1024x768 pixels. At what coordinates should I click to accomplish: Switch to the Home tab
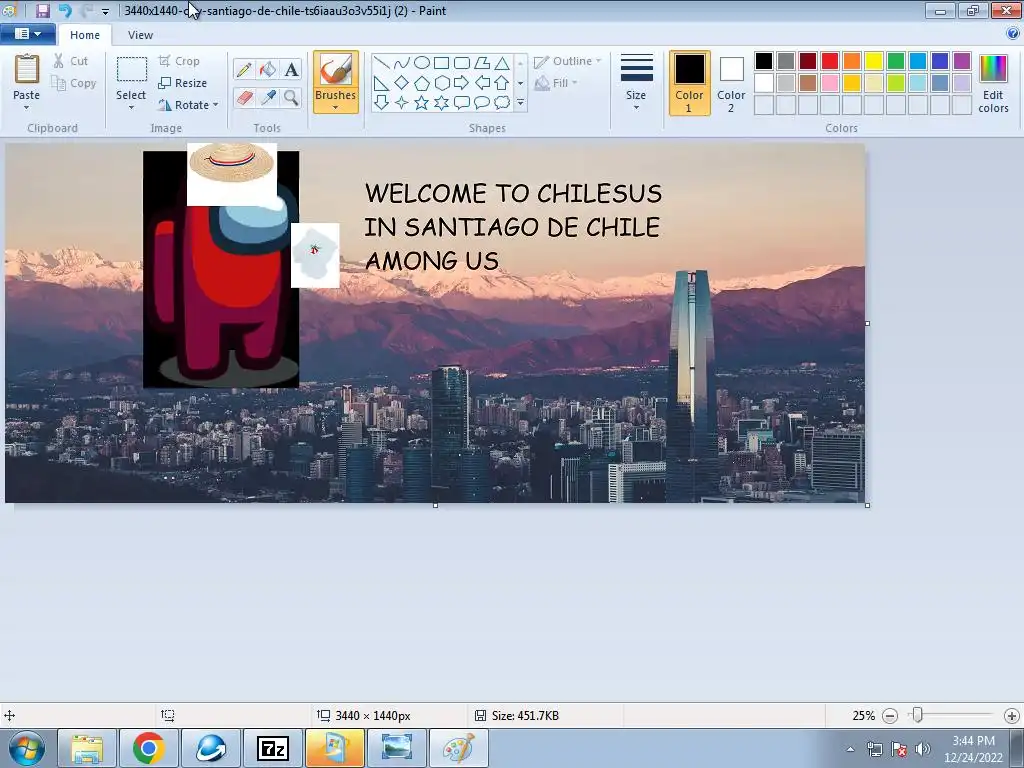tap(85, 35)
